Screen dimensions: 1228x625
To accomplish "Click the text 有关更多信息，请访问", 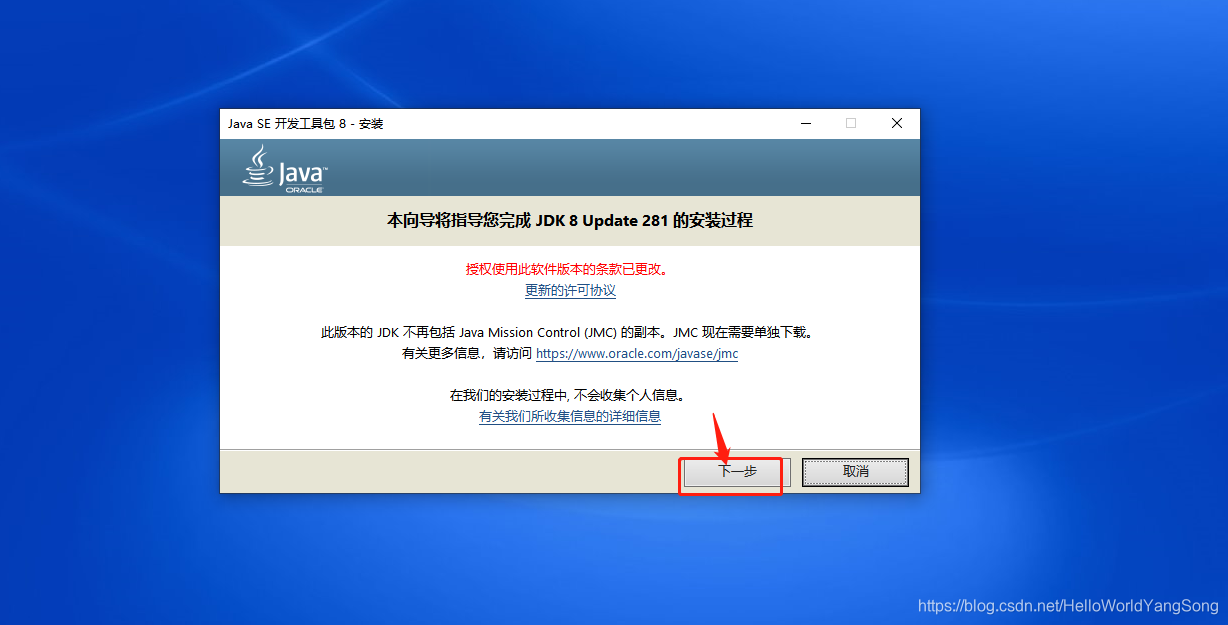I will [x=467, y=354].
